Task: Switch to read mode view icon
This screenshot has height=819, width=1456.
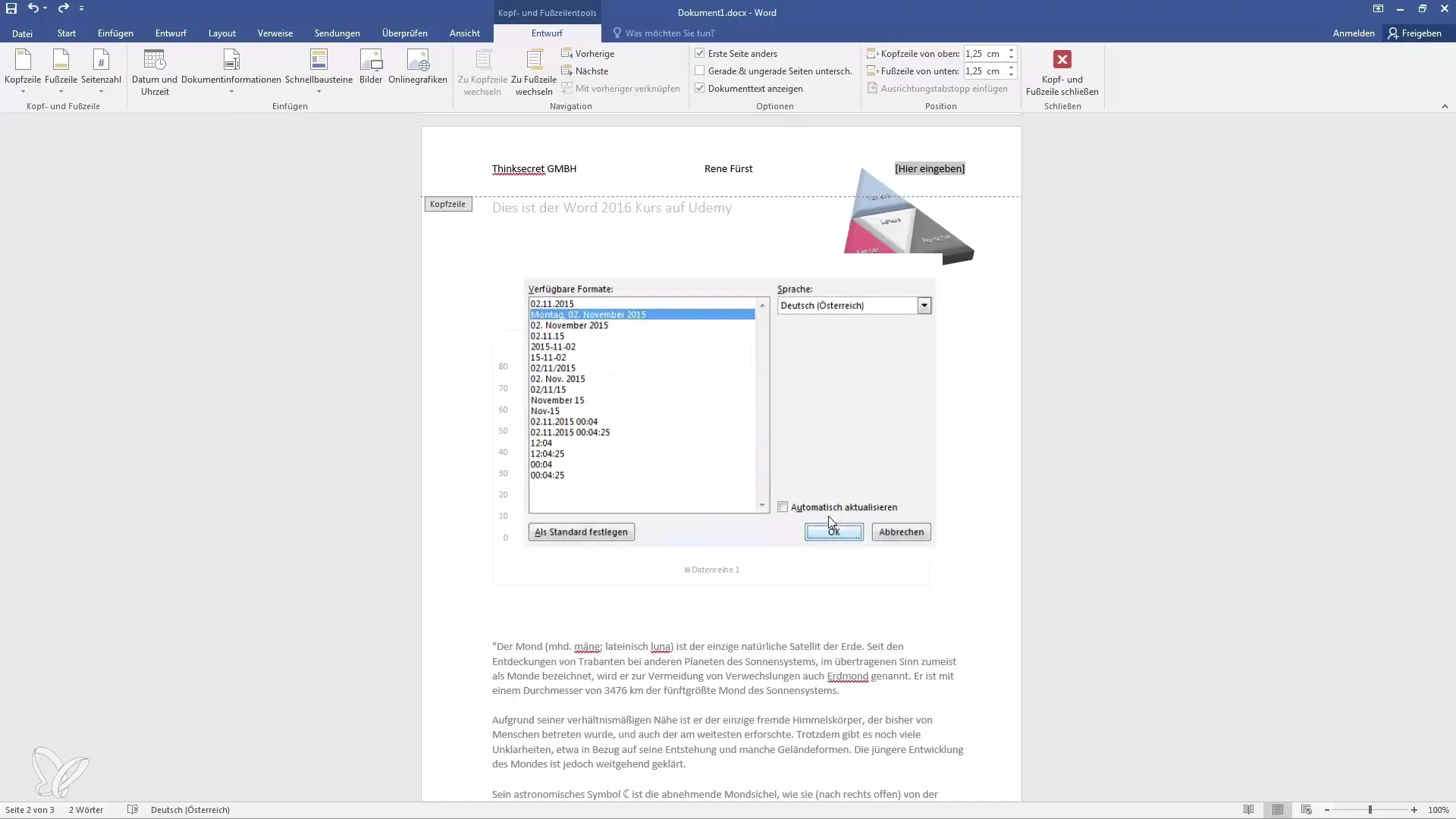Action: coord(1248,810)
